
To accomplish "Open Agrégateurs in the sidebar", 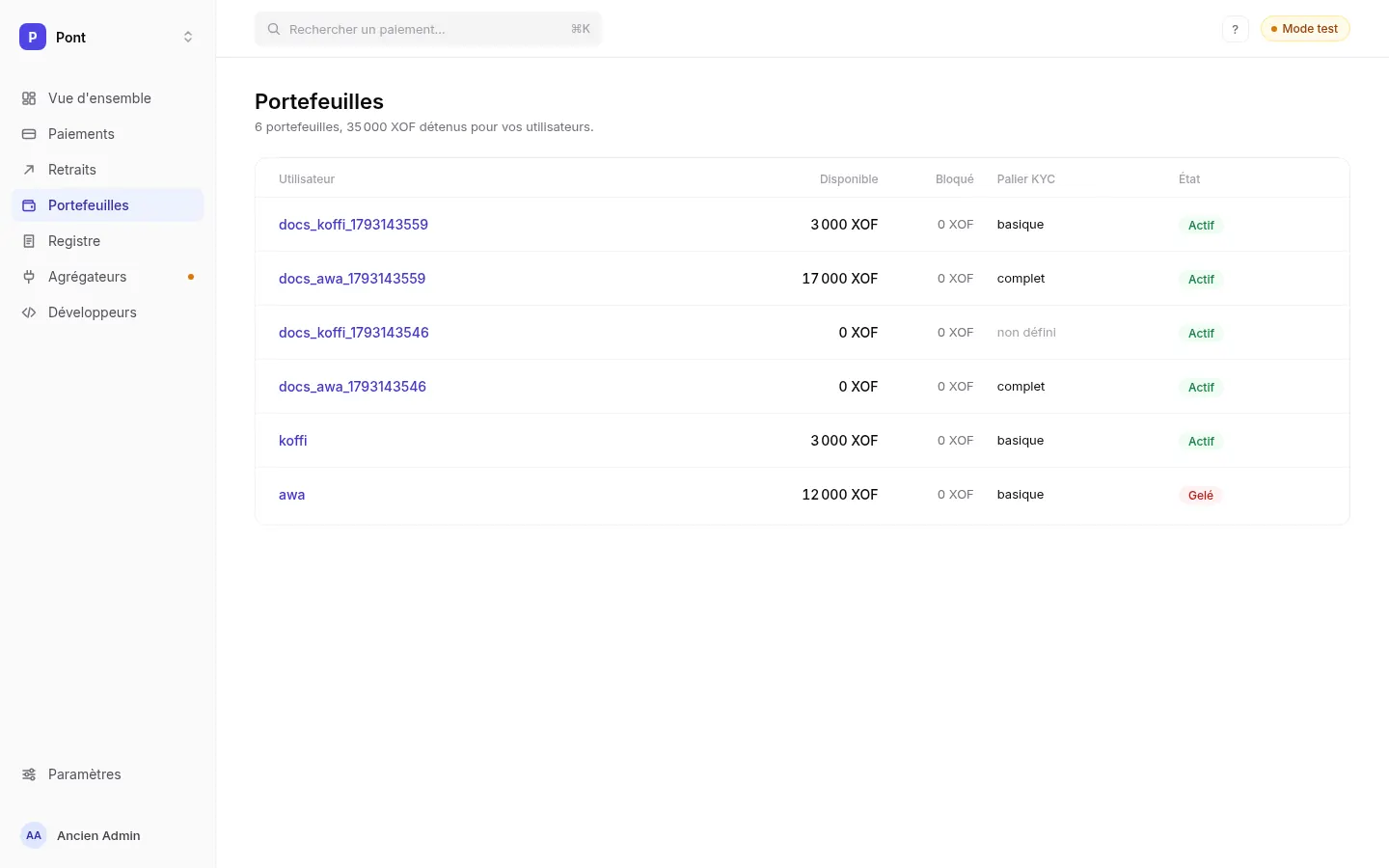I will 108,277.
